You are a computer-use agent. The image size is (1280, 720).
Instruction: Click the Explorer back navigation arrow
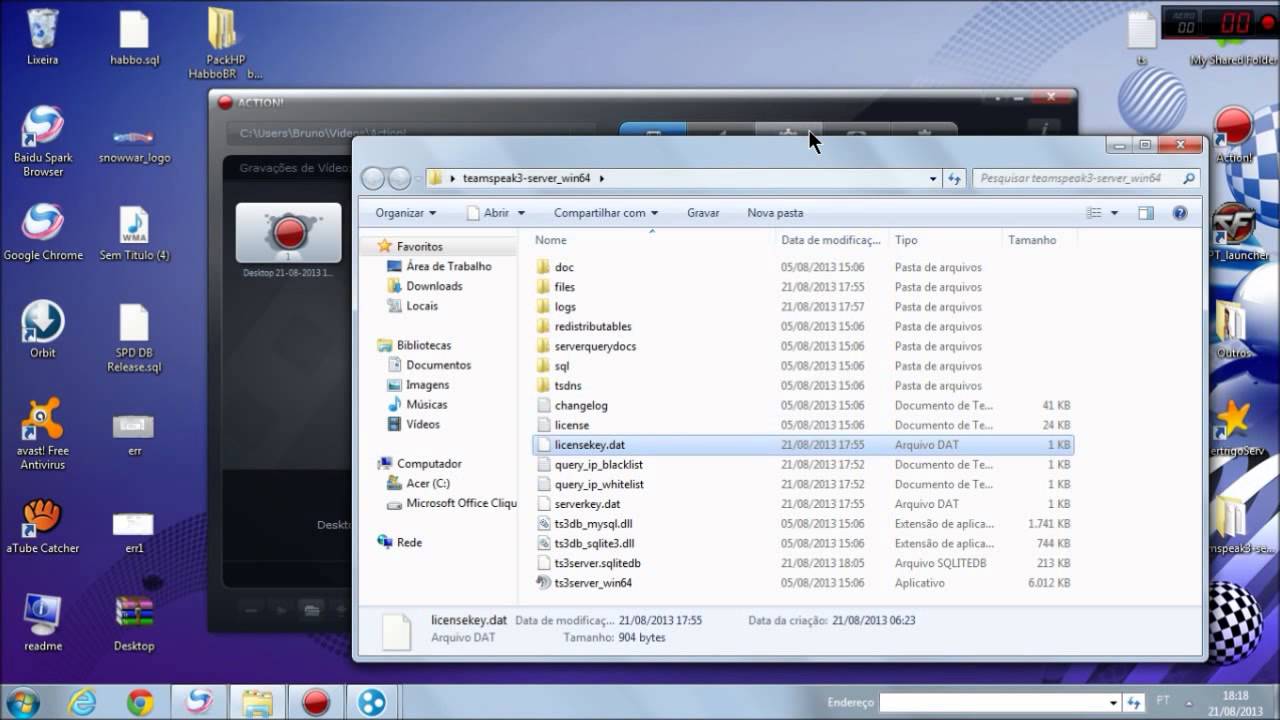(x=373, y=179)
